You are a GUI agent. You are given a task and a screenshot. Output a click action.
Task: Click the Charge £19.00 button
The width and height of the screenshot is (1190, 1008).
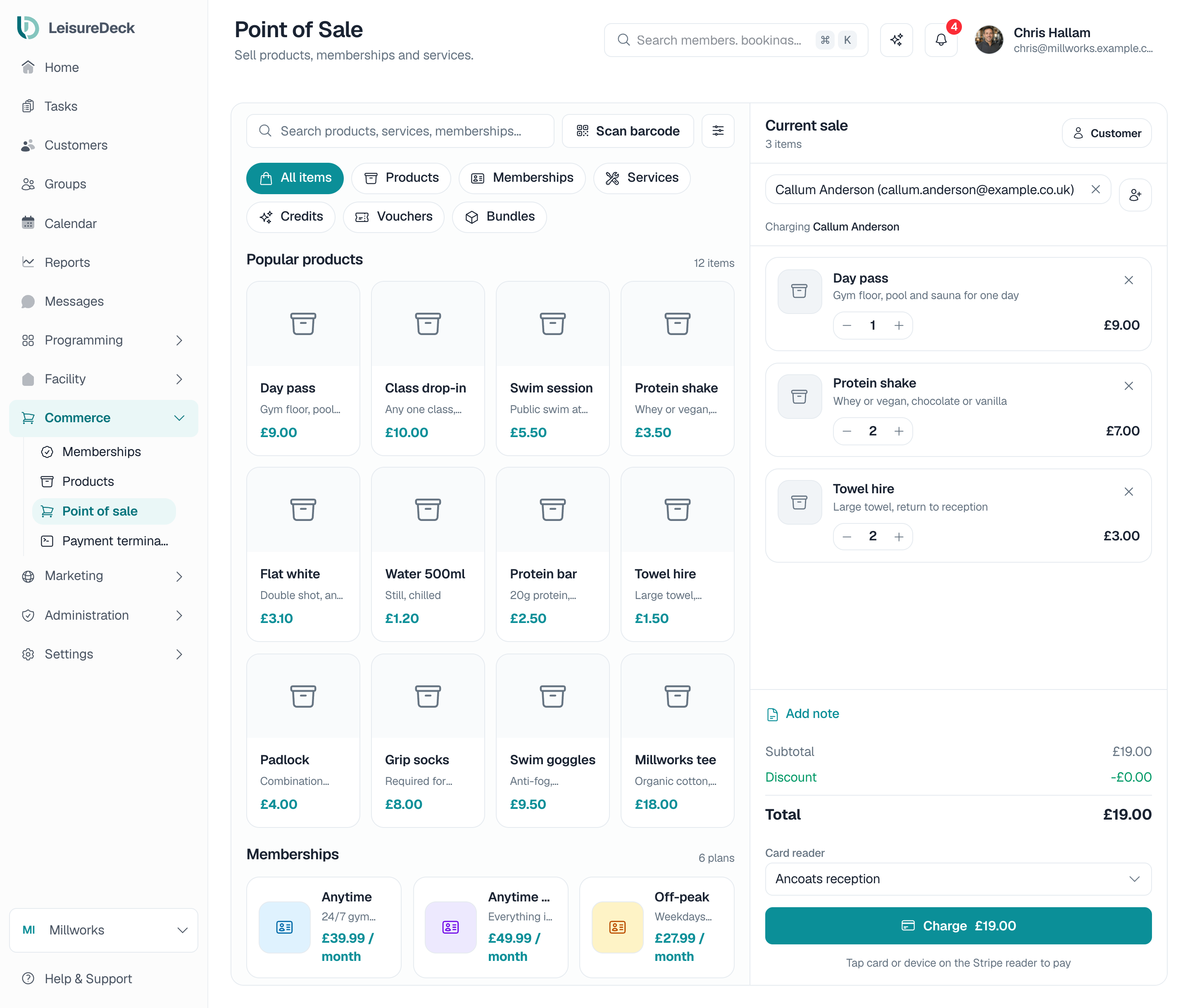(958, 926)
